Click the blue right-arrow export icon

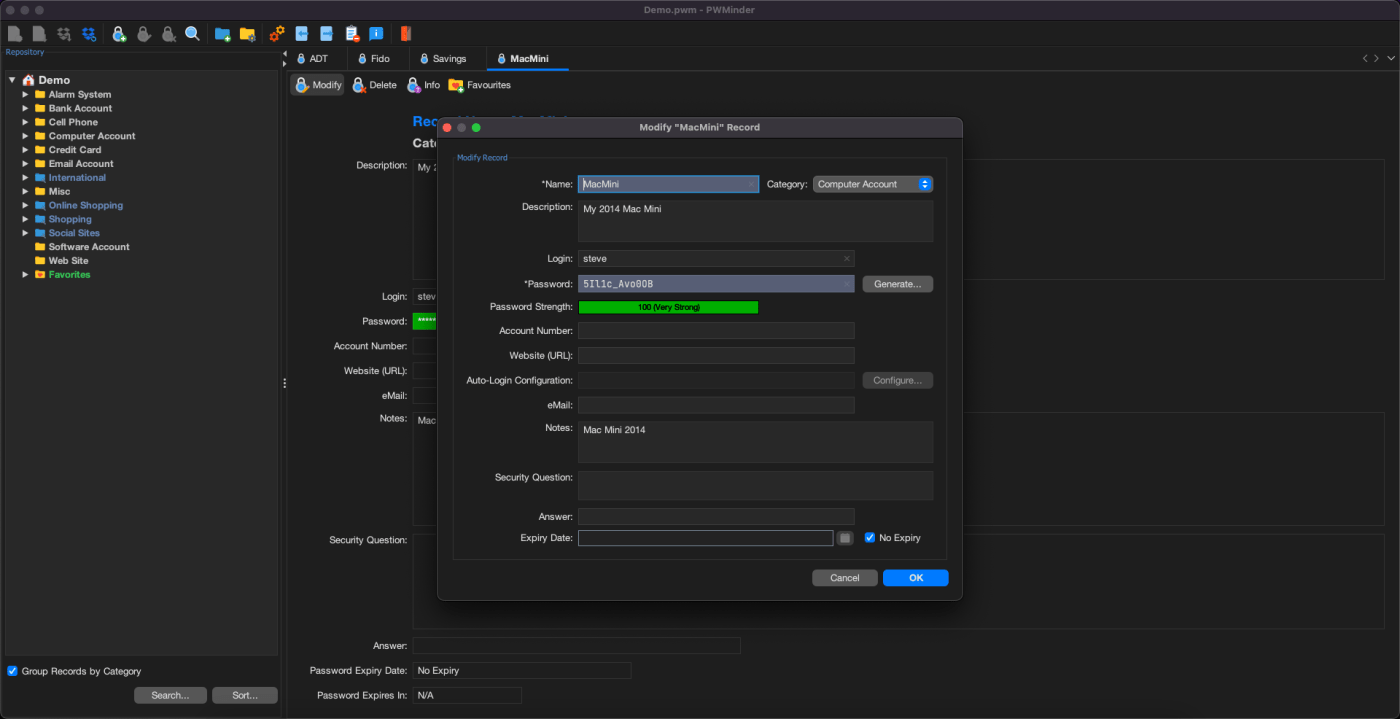click(326, 34)
